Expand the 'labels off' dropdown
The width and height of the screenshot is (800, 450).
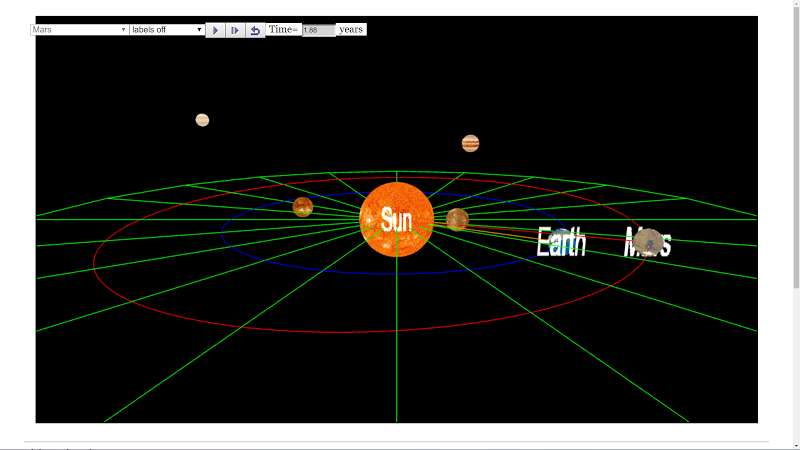167,30
